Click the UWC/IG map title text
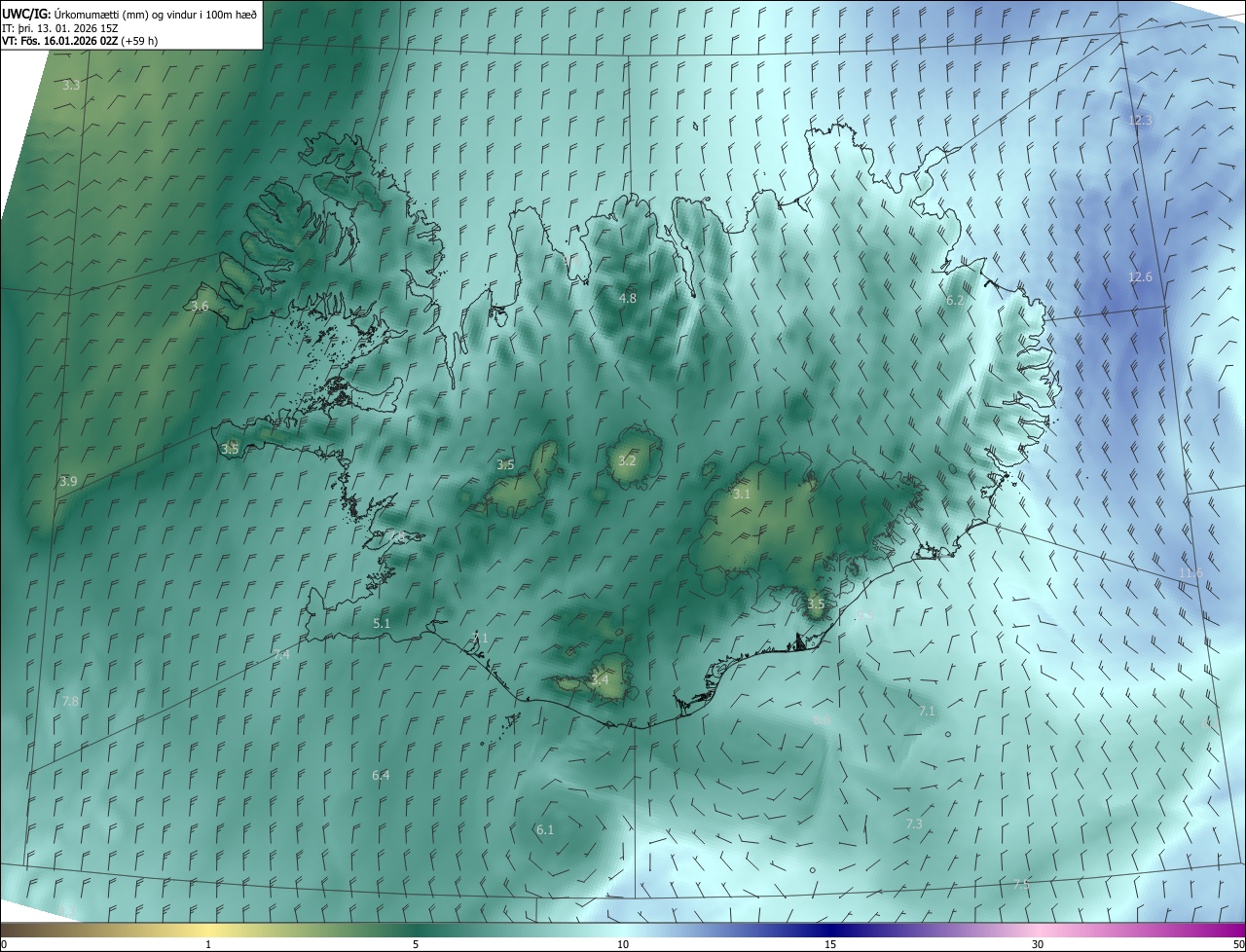The height and width of the screenshot is (952, 1246). pyautogui.click(x=129, y=14)
